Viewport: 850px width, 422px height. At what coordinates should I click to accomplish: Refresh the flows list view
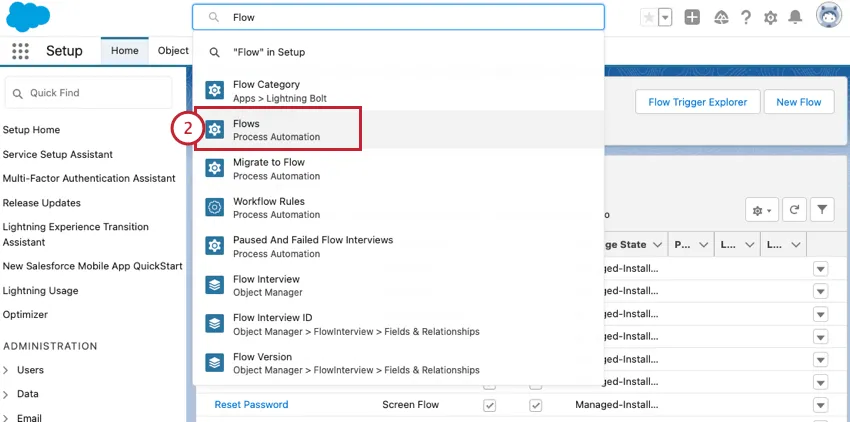795,210
